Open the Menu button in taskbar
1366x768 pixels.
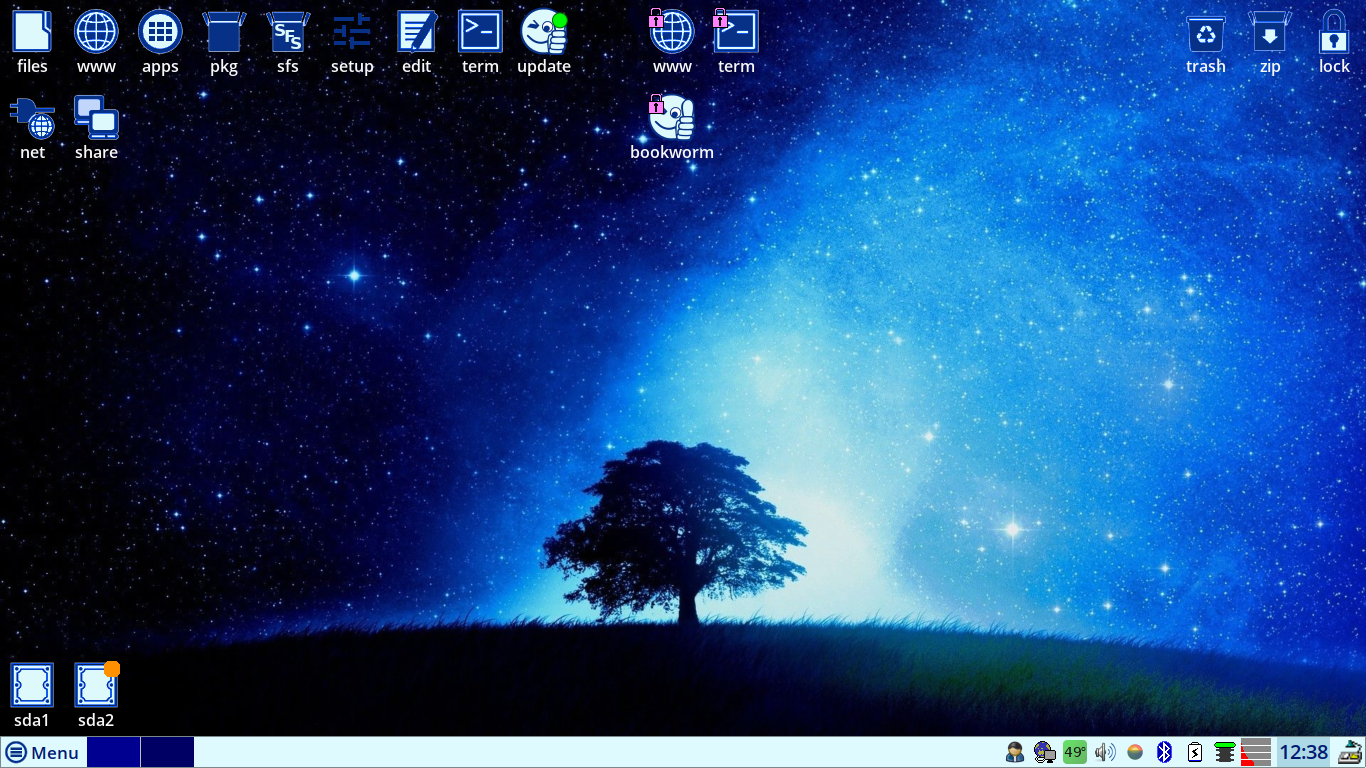(x=42, y=753)
